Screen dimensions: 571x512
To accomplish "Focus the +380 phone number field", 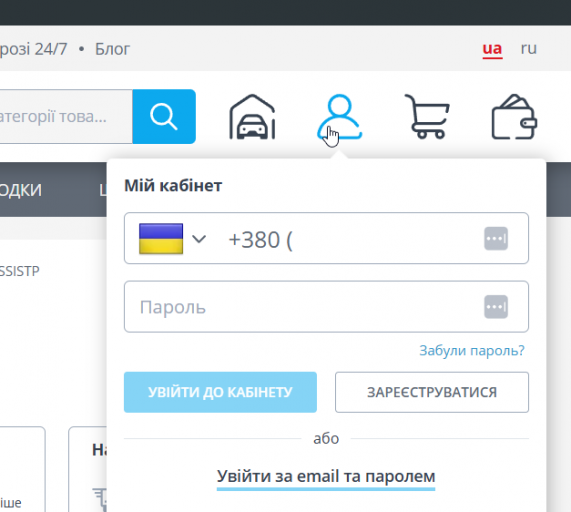I will [326, 238].
